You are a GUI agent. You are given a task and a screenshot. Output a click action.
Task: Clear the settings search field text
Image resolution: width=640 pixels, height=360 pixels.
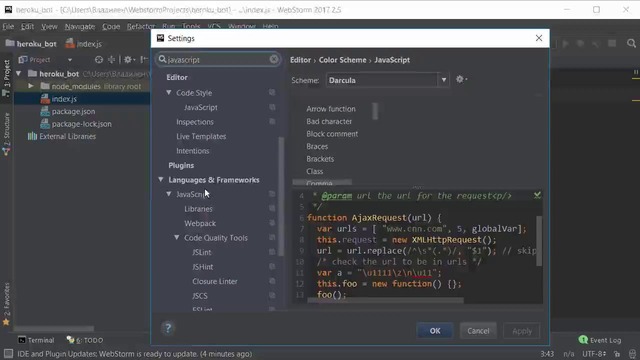(x=274, y=60)
